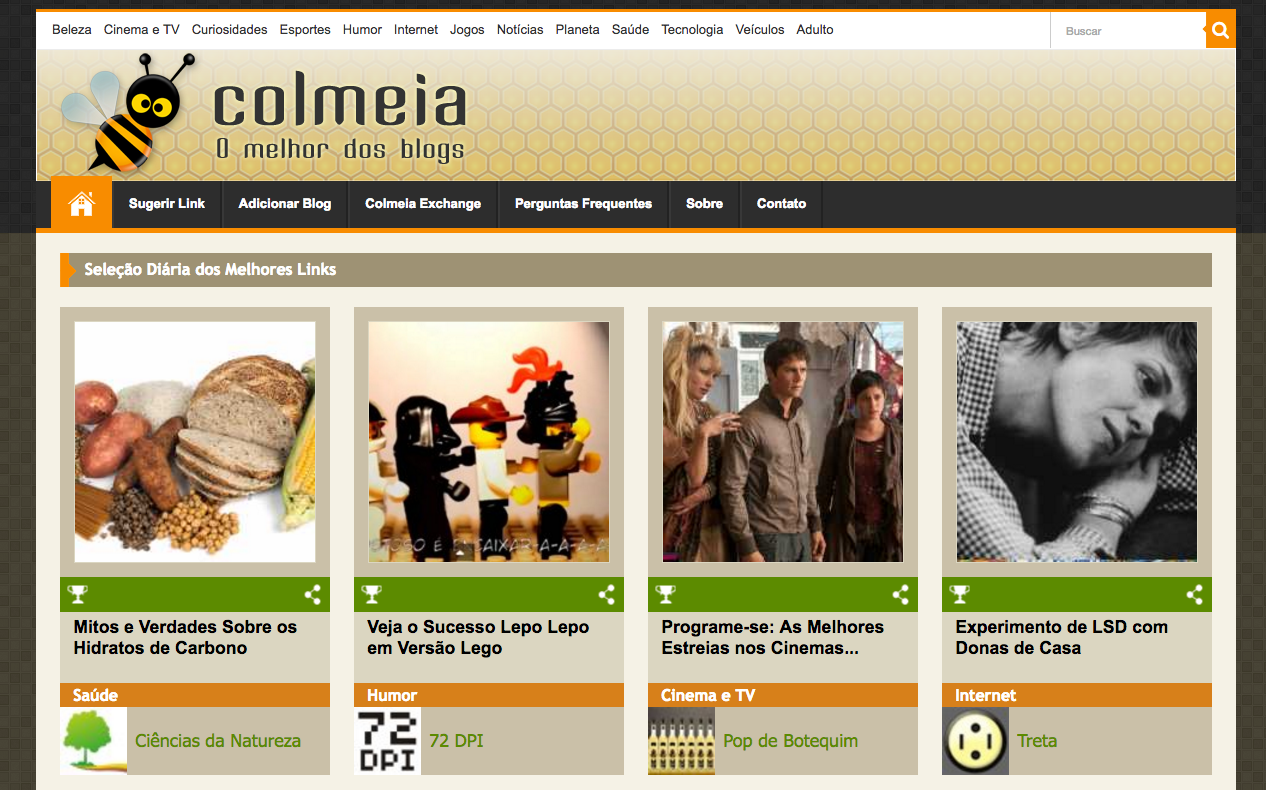Open the Colmeia Exchange nav item
The image size is (1266, 790).
tap(423, 204)
